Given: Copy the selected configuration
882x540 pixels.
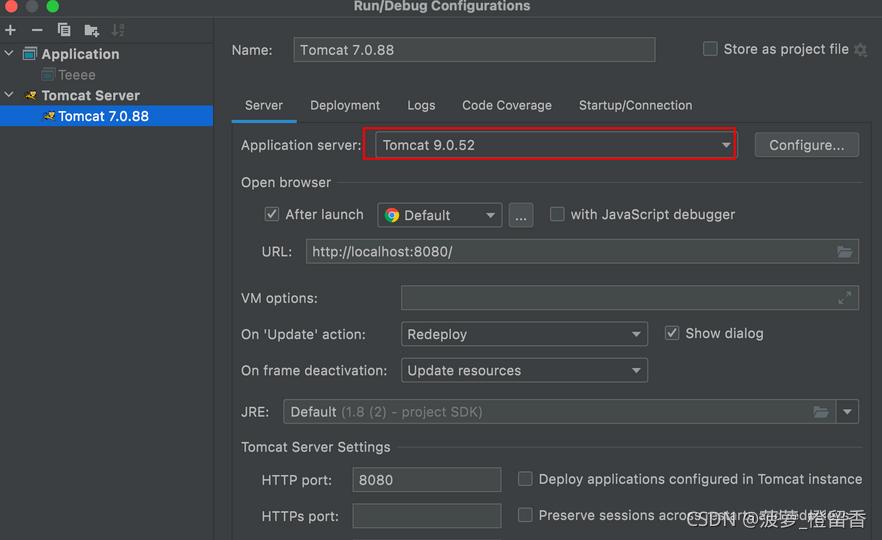Looking at the screenshot, I should coord(64,30).
